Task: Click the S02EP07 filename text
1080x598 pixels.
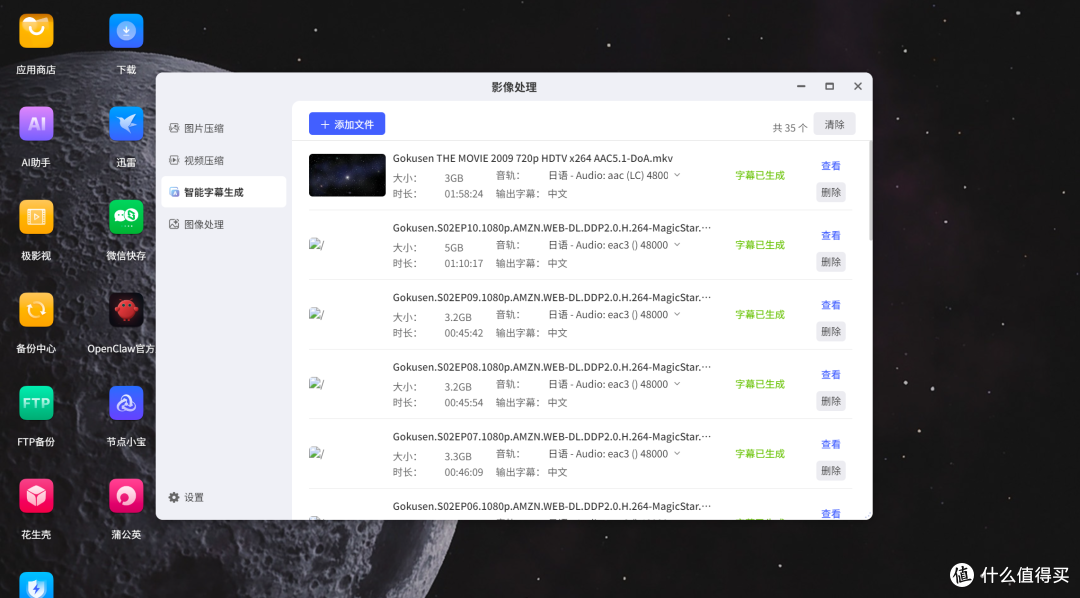Action: coord(552,437)
